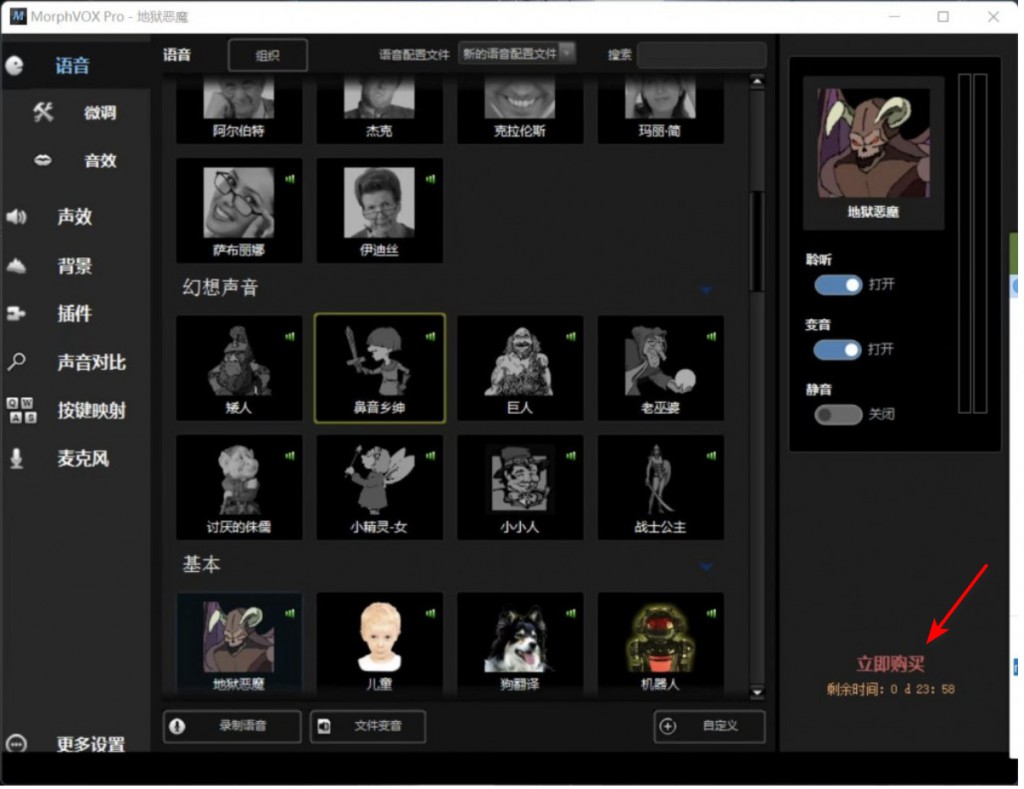Viewport: 1024px width, 789px height.
Task: Select the 杰克 voice
Action: (x=379, y=110)
